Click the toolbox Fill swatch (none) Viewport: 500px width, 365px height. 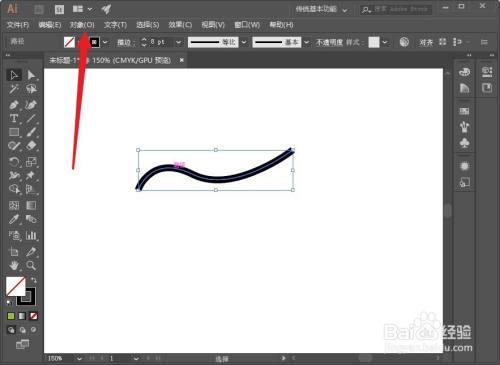(15, 286)
